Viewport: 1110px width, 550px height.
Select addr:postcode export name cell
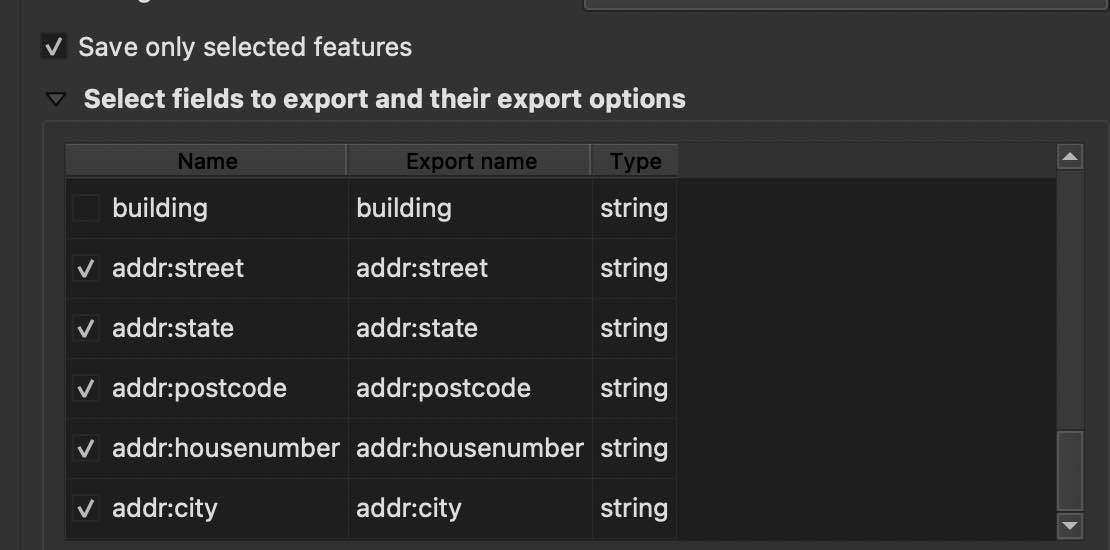coord(470,389)
